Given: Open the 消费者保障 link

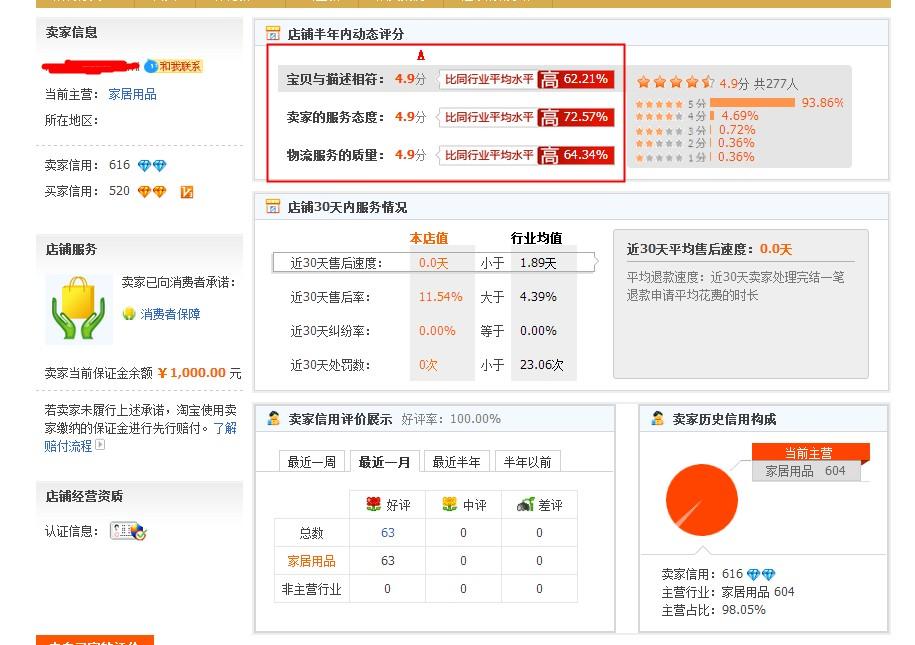Looking at the screenshot, I should point(170,314).
